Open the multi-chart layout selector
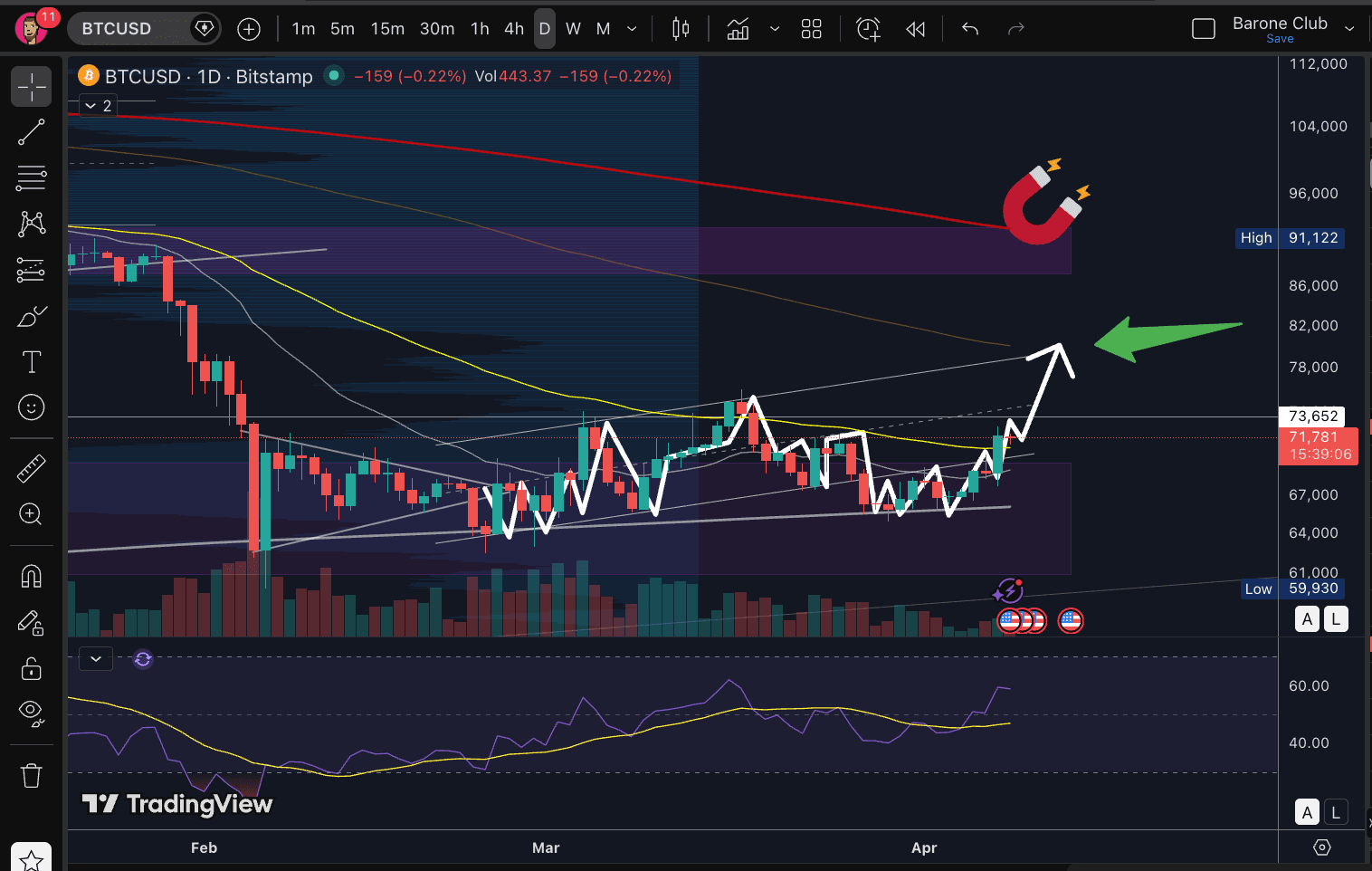 (x=811, y=28)
